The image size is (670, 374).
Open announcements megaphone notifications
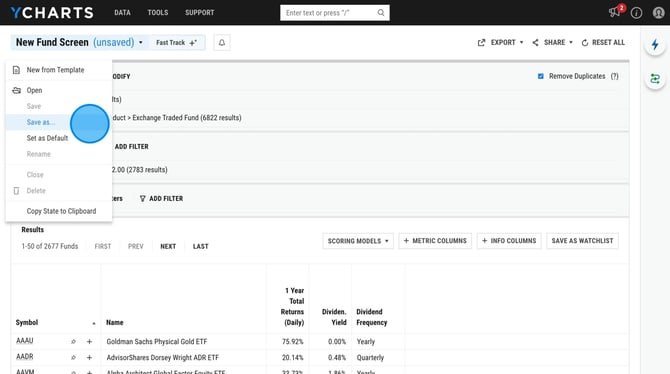(615, 12)
